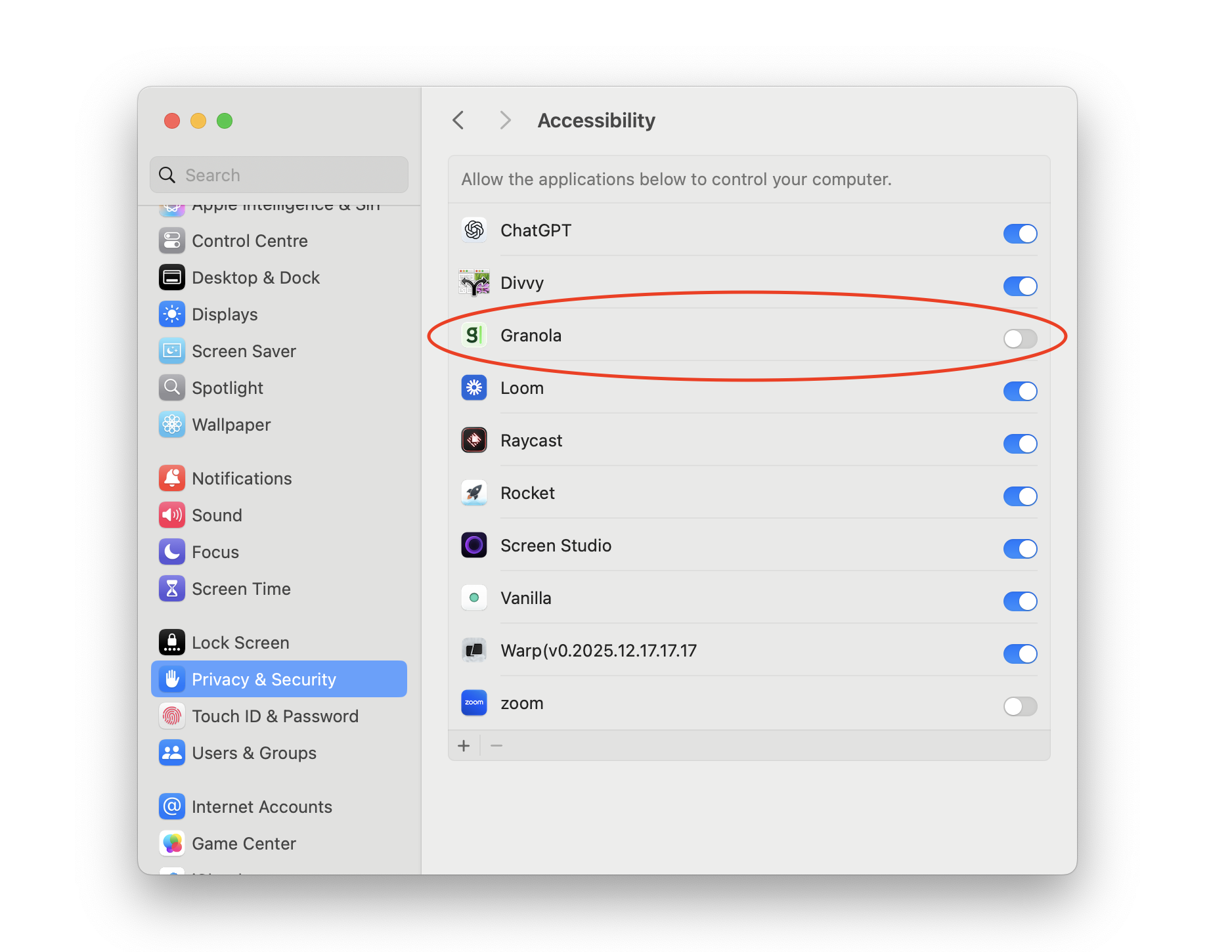Open Control Centre settings from sidebar

(x=250, y=240)
